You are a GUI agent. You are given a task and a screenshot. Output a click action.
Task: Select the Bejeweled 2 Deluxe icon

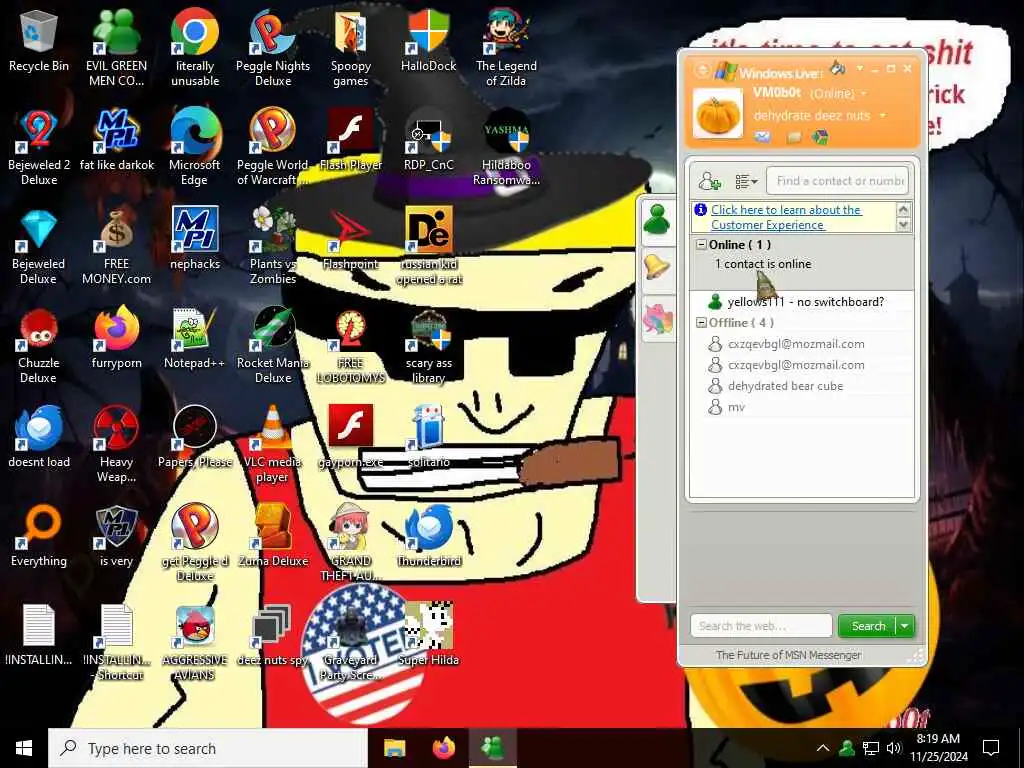[39, 148]
